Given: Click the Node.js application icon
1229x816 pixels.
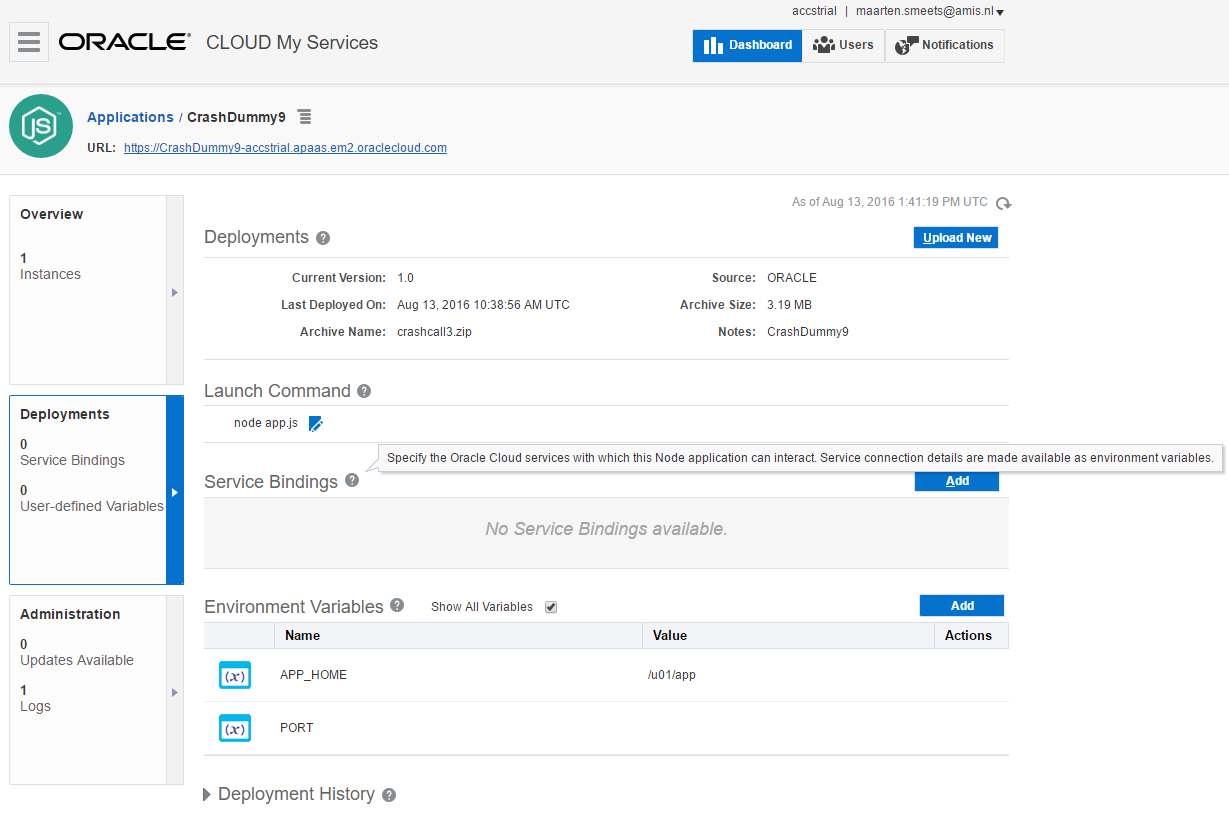Looking at the screenshot, I should [x=40, y=126].
